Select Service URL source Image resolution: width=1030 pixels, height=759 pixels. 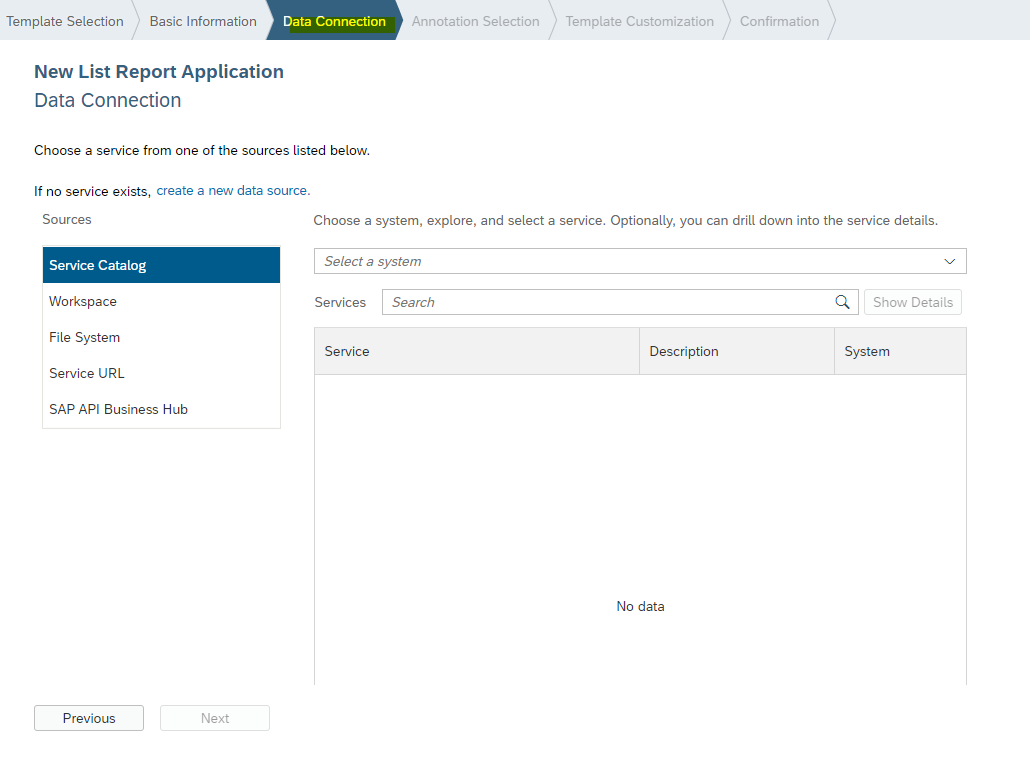tap(161, 373)
